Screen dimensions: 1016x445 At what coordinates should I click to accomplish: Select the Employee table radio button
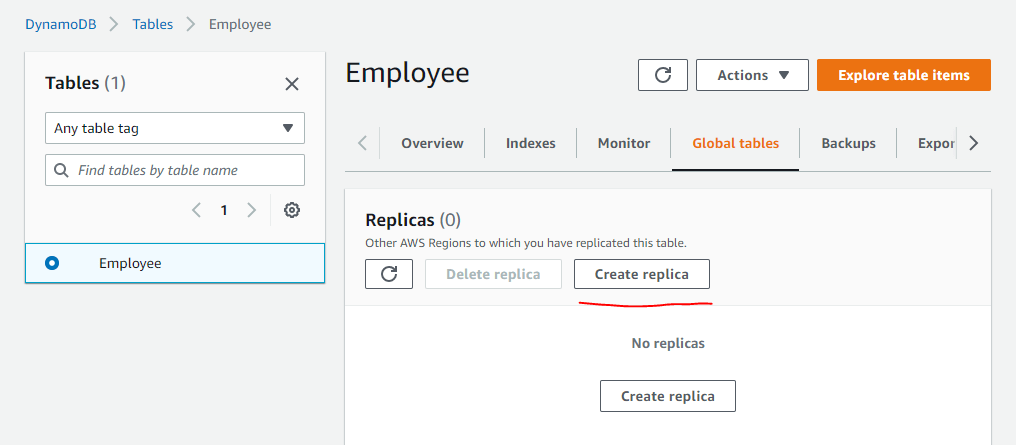52,263
